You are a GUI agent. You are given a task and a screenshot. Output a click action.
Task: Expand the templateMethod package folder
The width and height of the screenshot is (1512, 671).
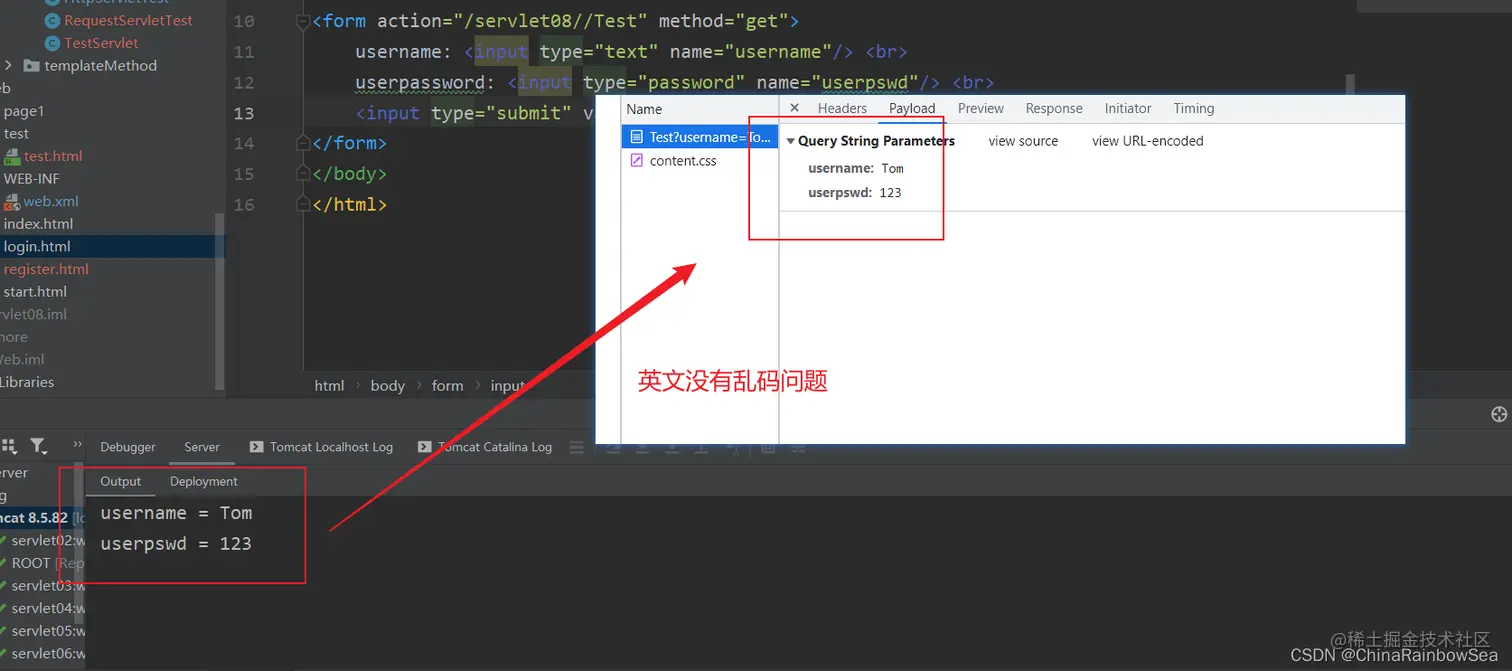[x=8, y=65]
